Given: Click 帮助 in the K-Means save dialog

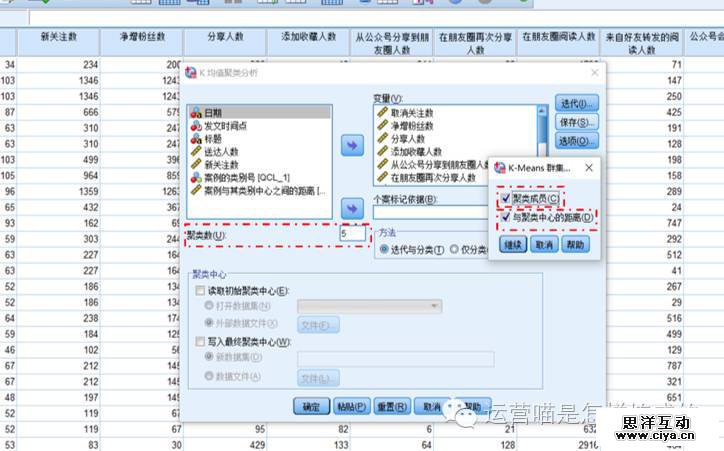Looking at the screenshot, I should point(575,245).
